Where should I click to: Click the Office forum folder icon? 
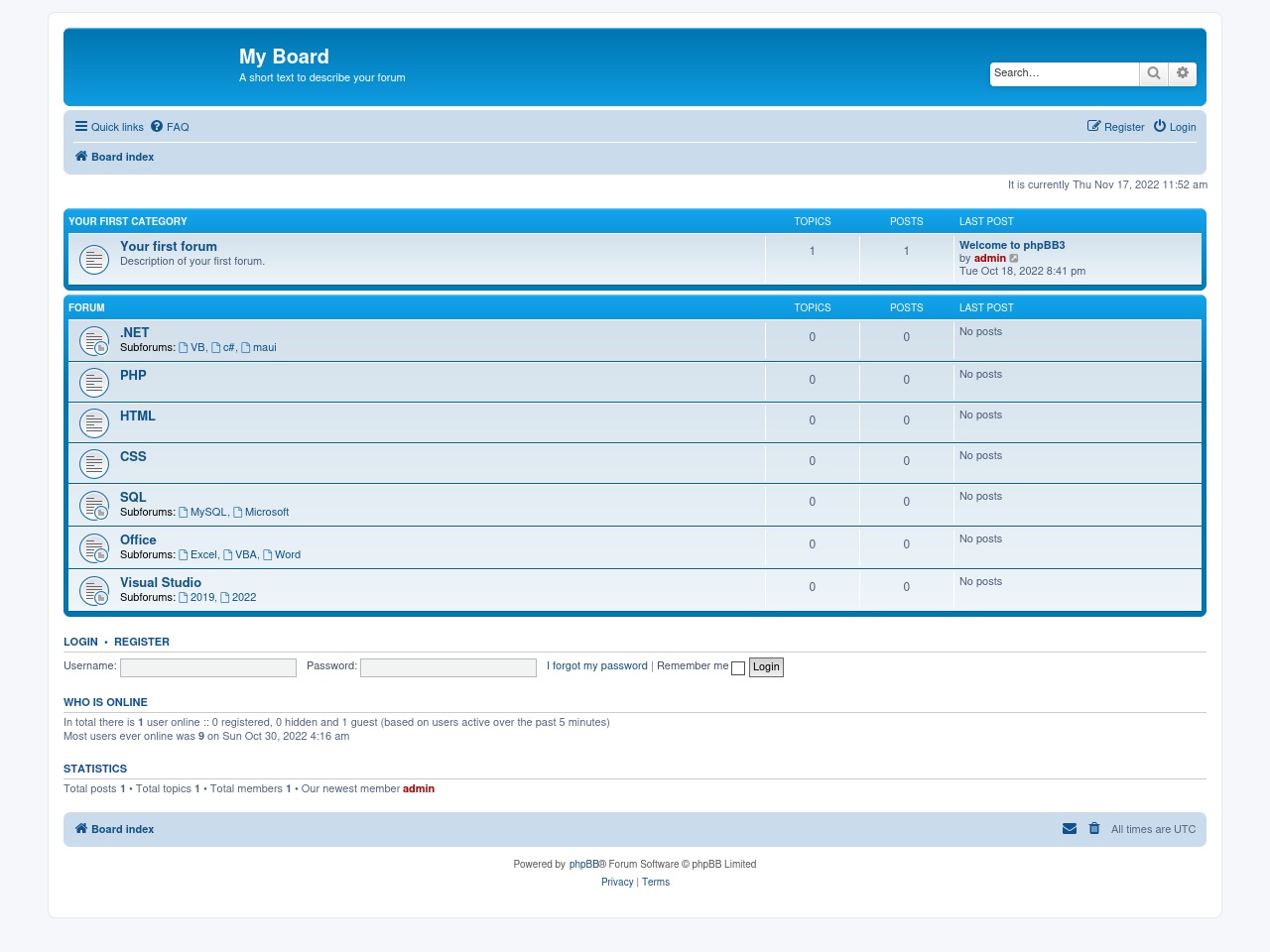[94, 548]
